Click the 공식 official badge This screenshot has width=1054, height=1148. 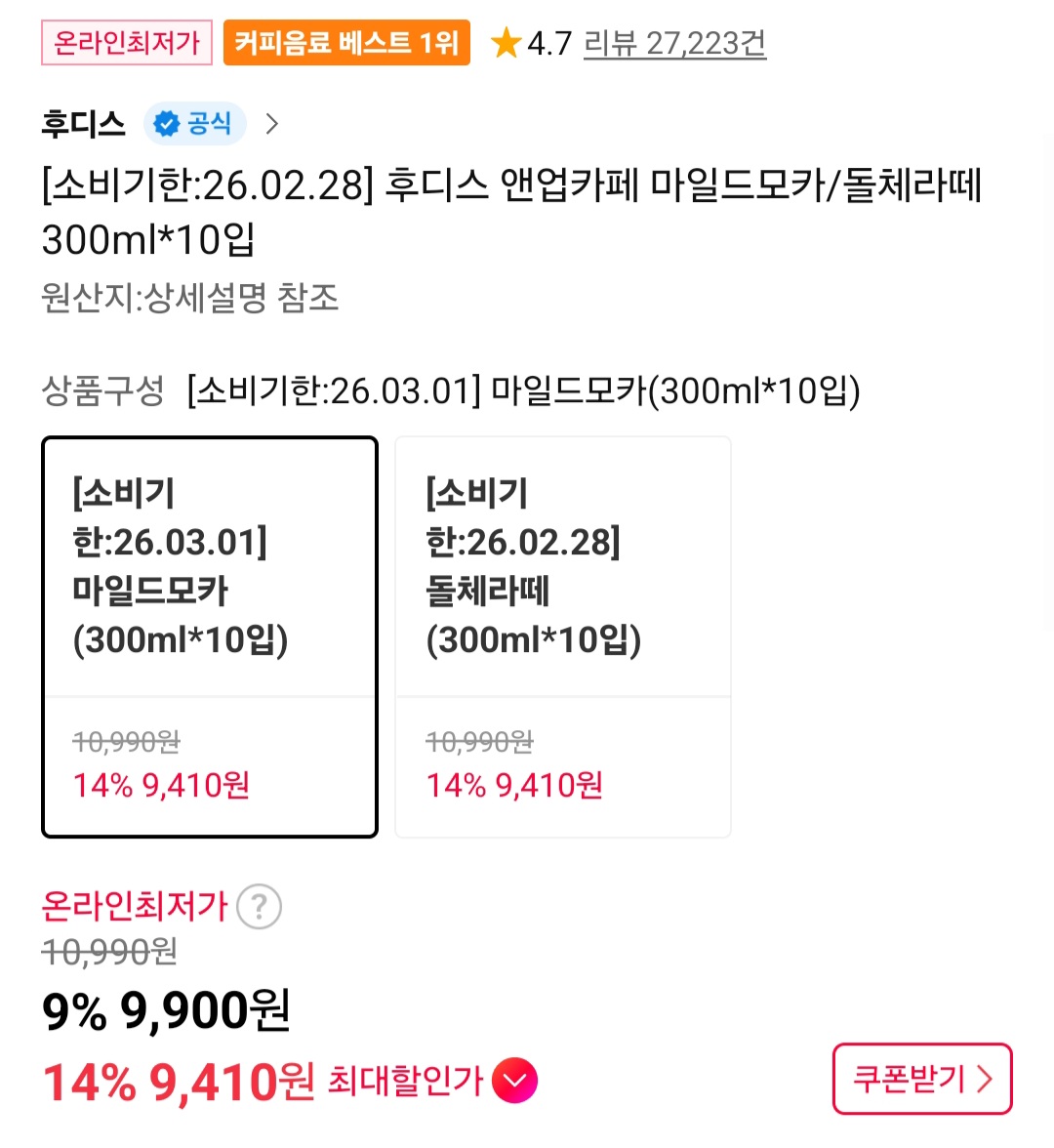coord(209,124)
